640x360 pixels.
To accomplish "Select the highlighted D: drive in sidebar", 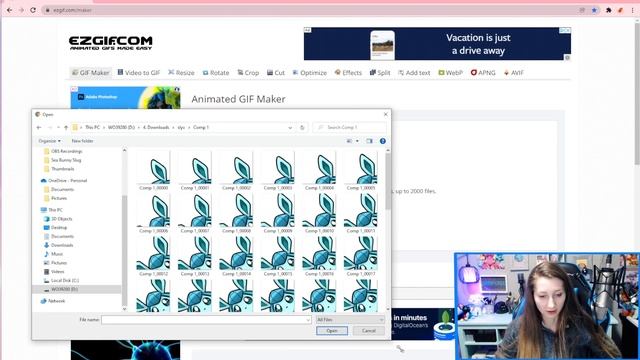I will coord(64,289).
